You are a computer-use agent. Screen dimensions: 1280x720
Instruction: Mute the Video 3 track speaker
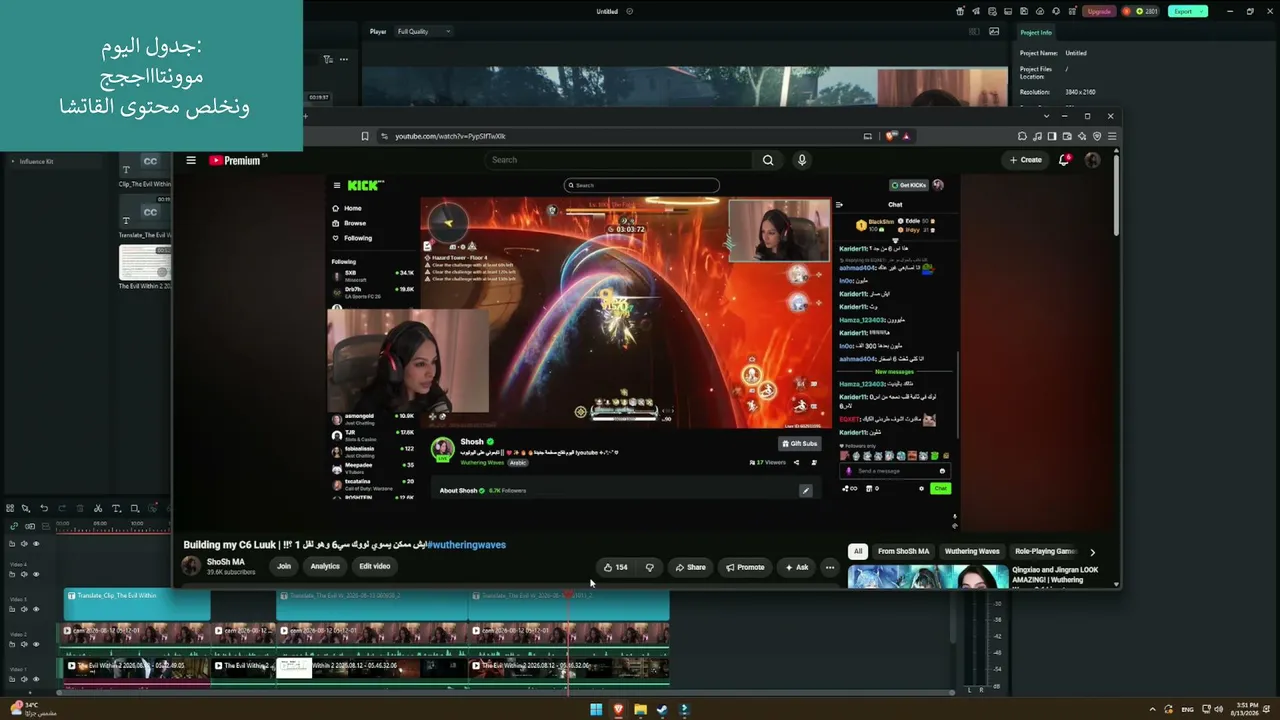(25, 609)
